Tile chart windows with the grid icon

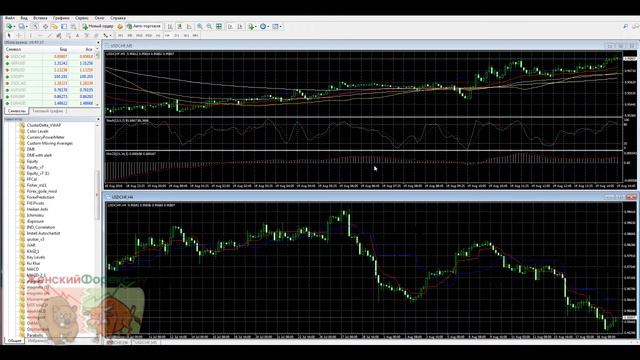click(219, 27)
